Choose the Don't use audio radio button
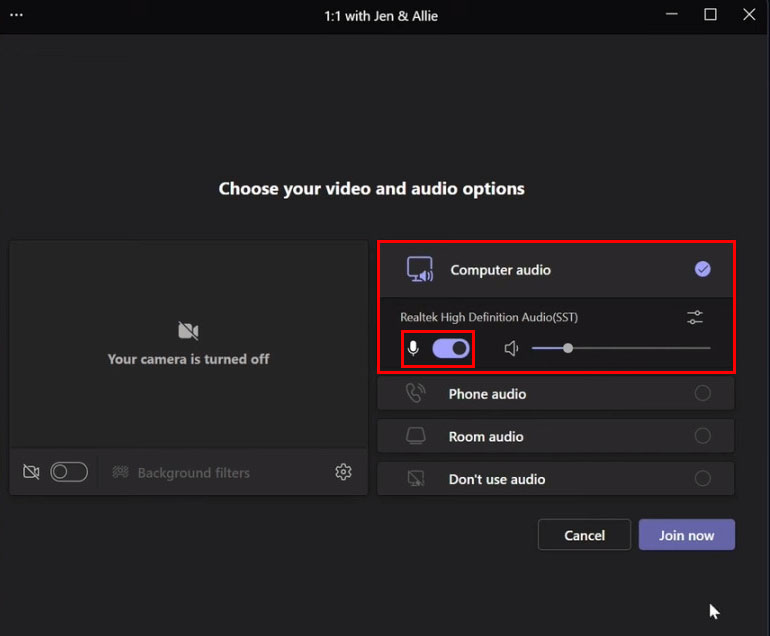This screenshot has width=770, height=636. tap(702, 479)
